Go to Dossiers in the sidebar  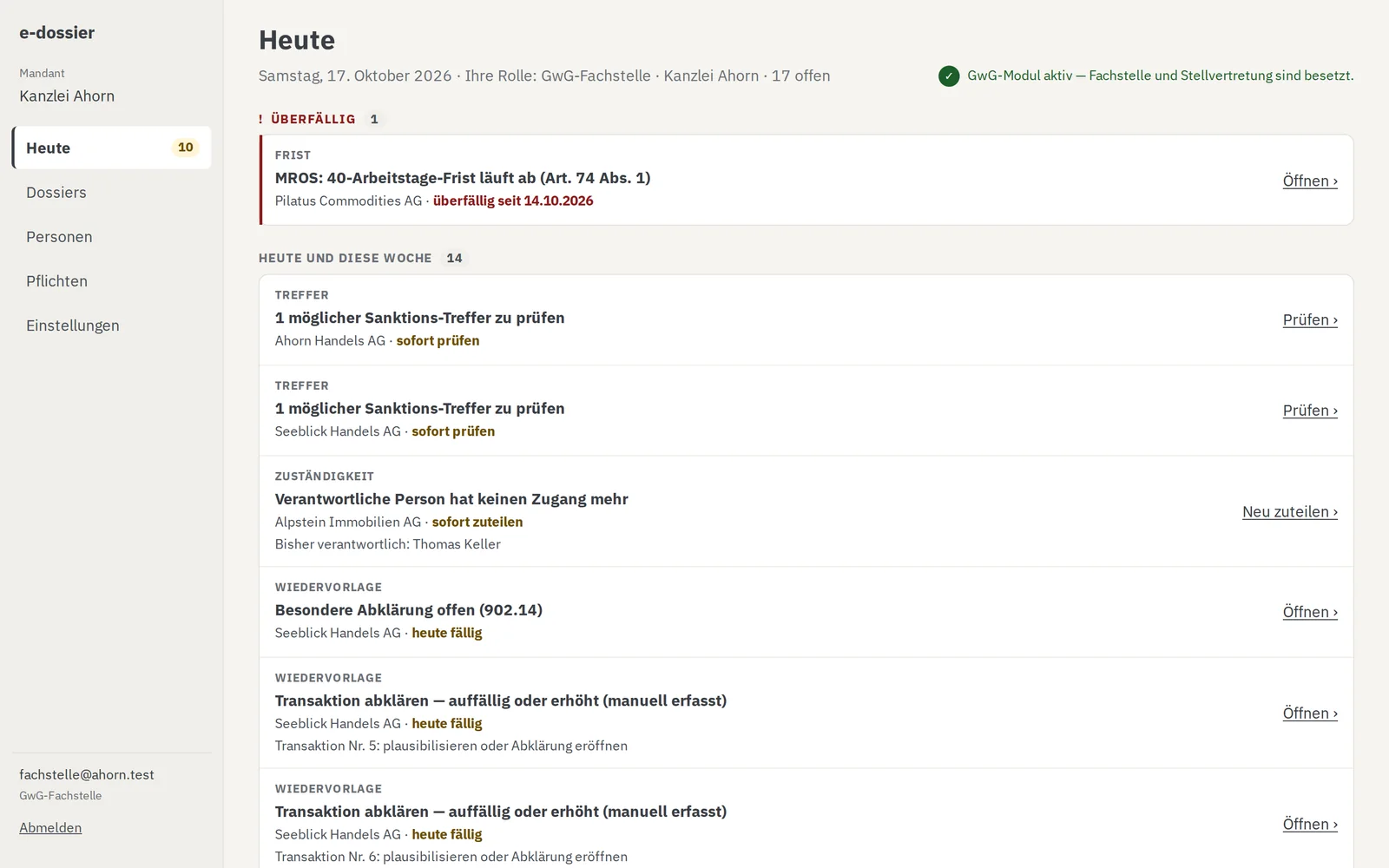[111, 192]
